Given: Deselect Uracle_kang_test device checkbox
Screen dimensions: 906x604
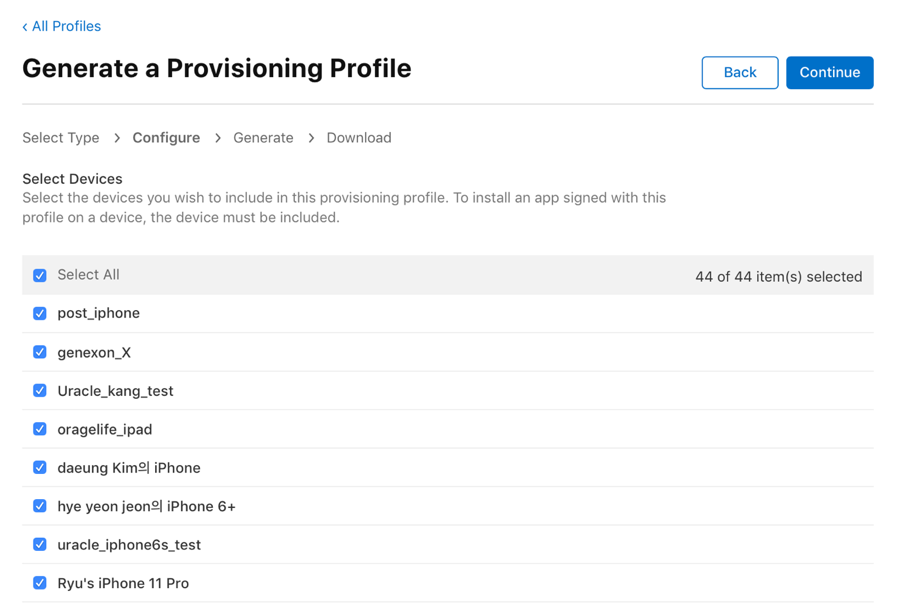Looking at the screenshot, I should tap(40, 391).
